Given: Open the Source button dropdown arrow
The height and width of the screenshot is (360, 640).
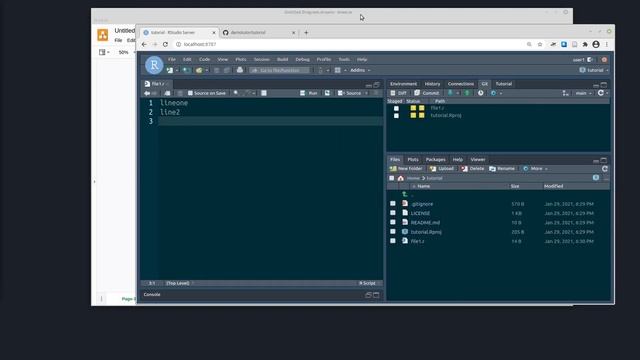Looking at the screenshot, I should coord(366,93).
